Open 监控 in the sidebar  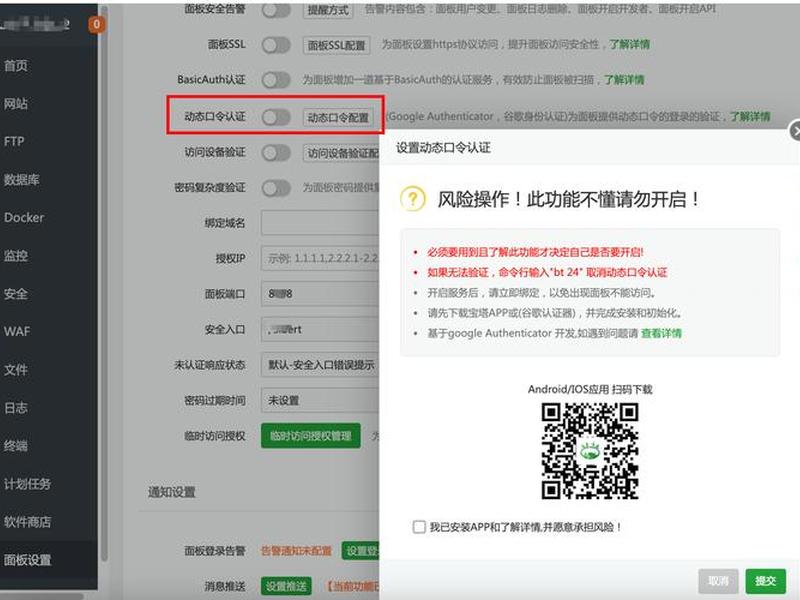[16, 256]
